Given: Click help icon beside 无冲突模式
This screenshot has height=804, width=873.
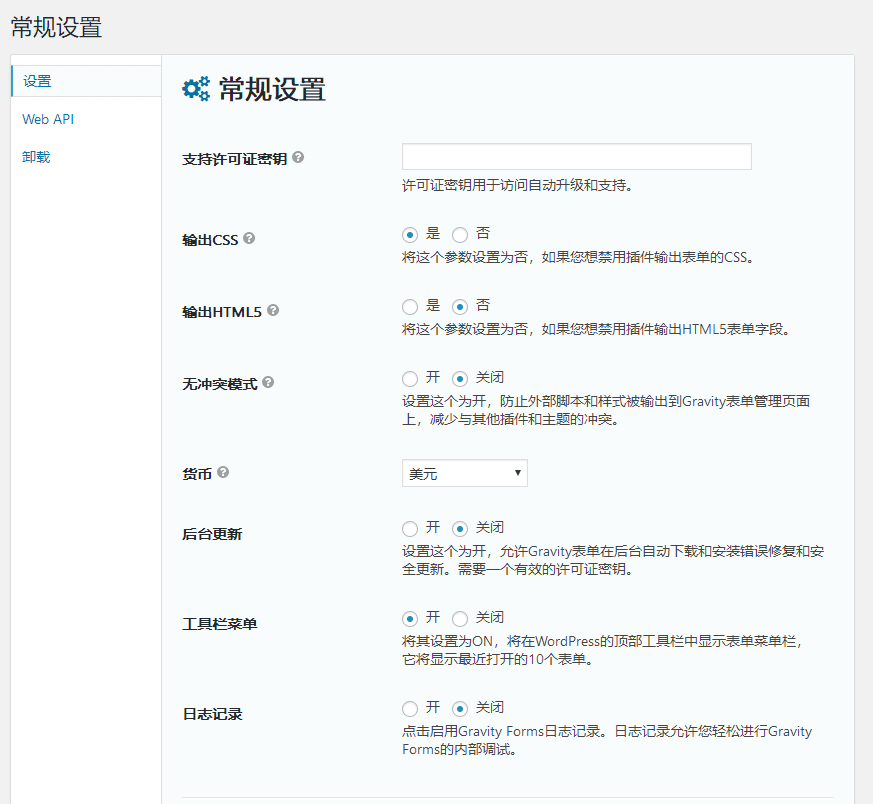Looking at the screenshot, I should coord(268,383).
